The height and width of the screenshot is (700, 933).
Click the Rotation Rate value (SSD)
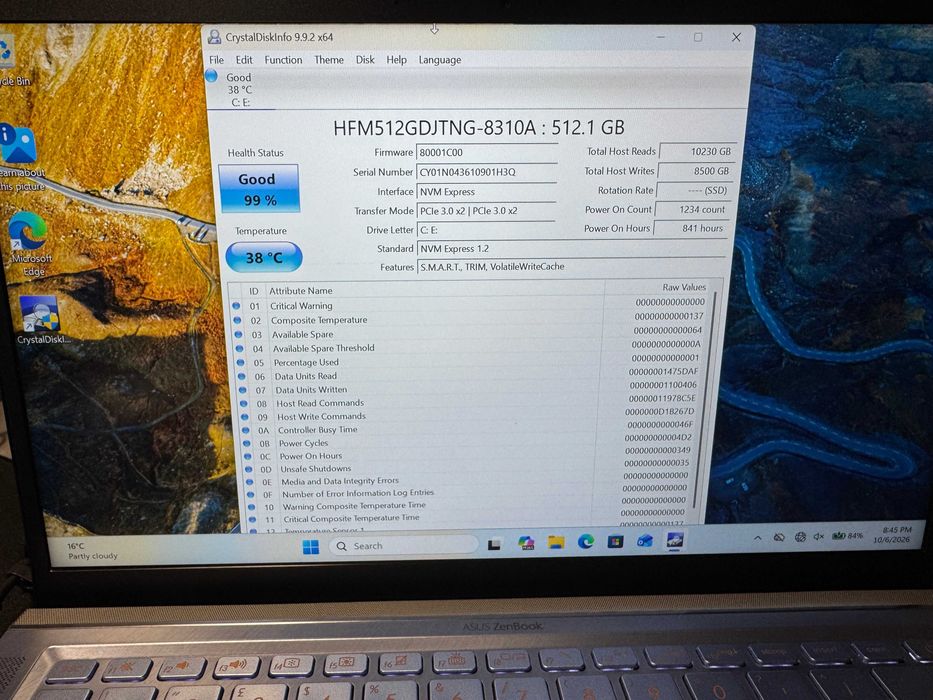pos(694,190)
